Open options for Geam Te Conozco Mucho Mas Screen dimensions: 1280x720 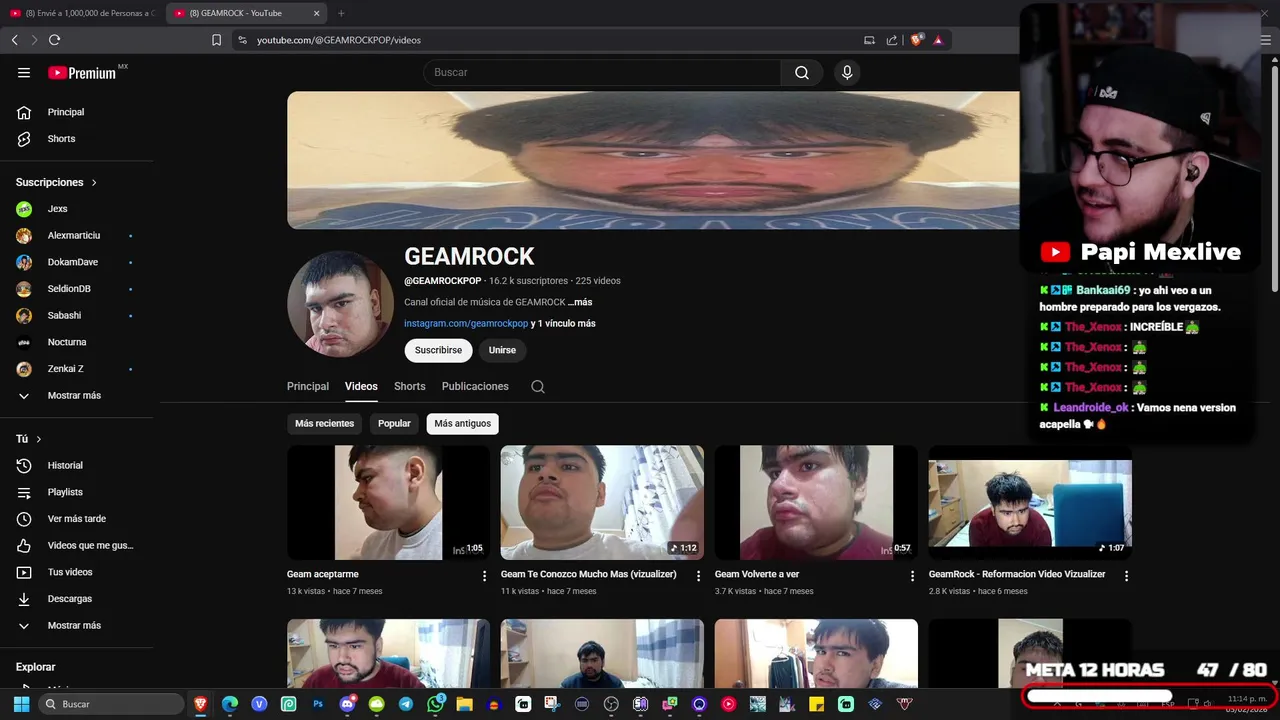pos(698,576)
